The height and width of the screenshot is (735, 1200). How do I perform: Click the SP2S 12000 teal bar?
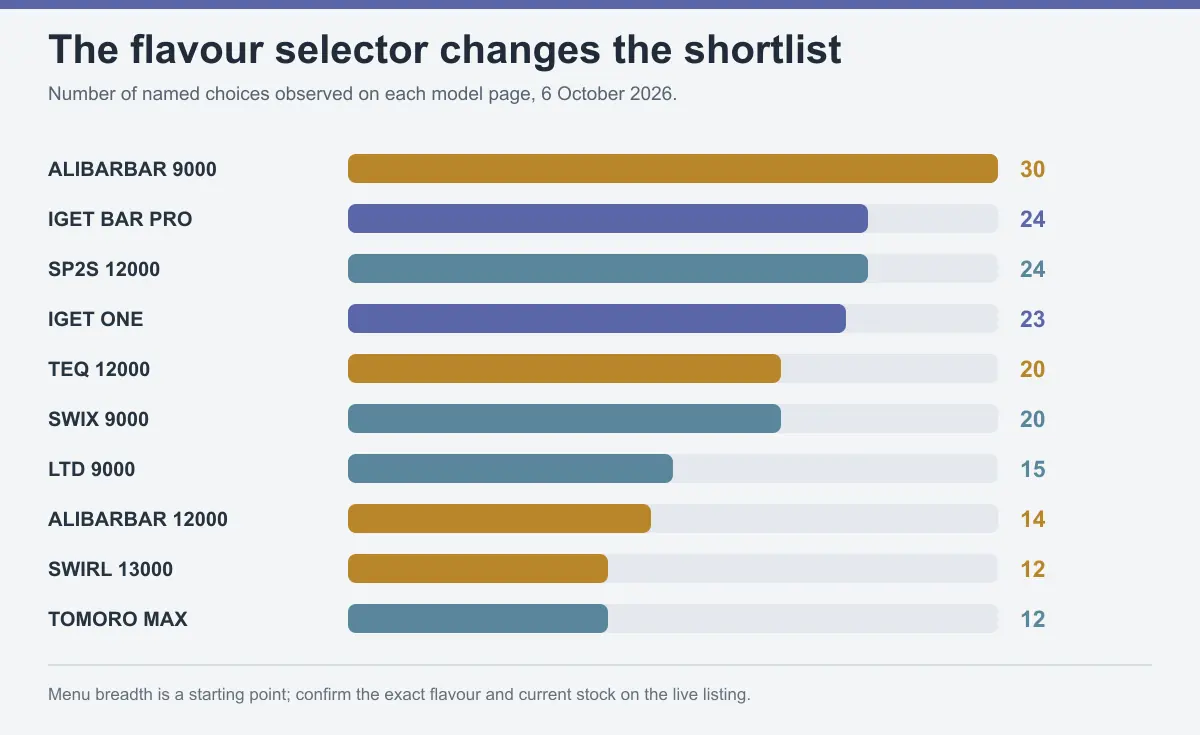[608, 269]
